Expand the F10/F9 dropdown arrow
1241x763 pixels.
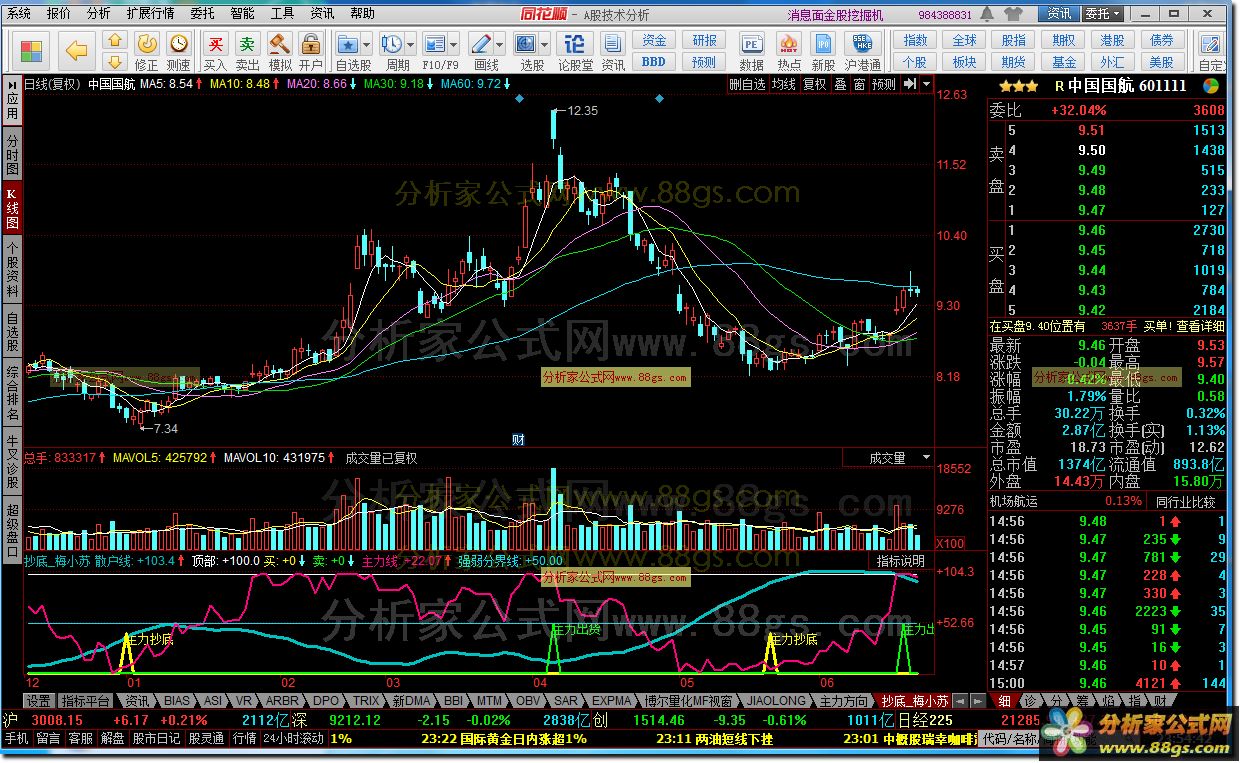click(453, 45)
